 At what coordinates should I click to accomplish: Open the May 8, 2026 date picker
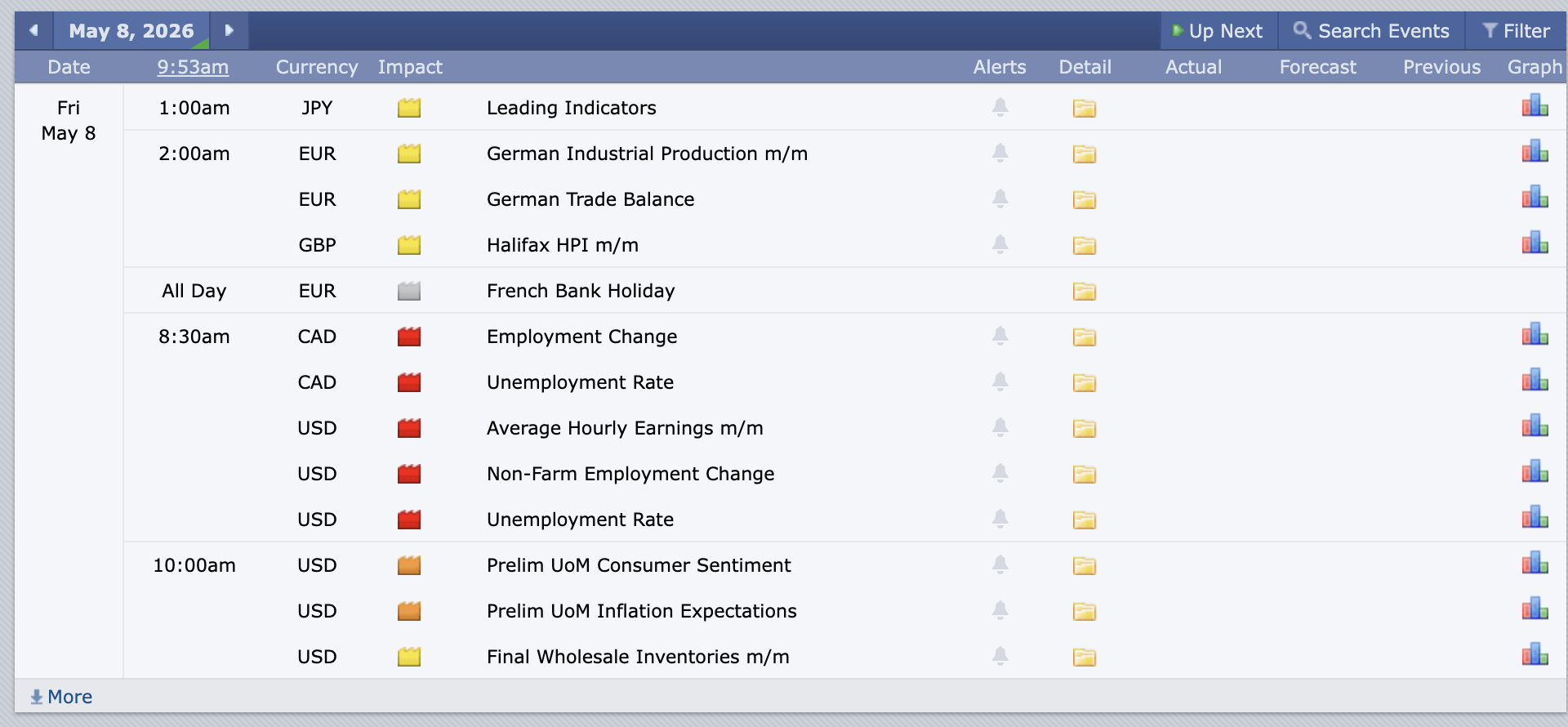point(131,31)
